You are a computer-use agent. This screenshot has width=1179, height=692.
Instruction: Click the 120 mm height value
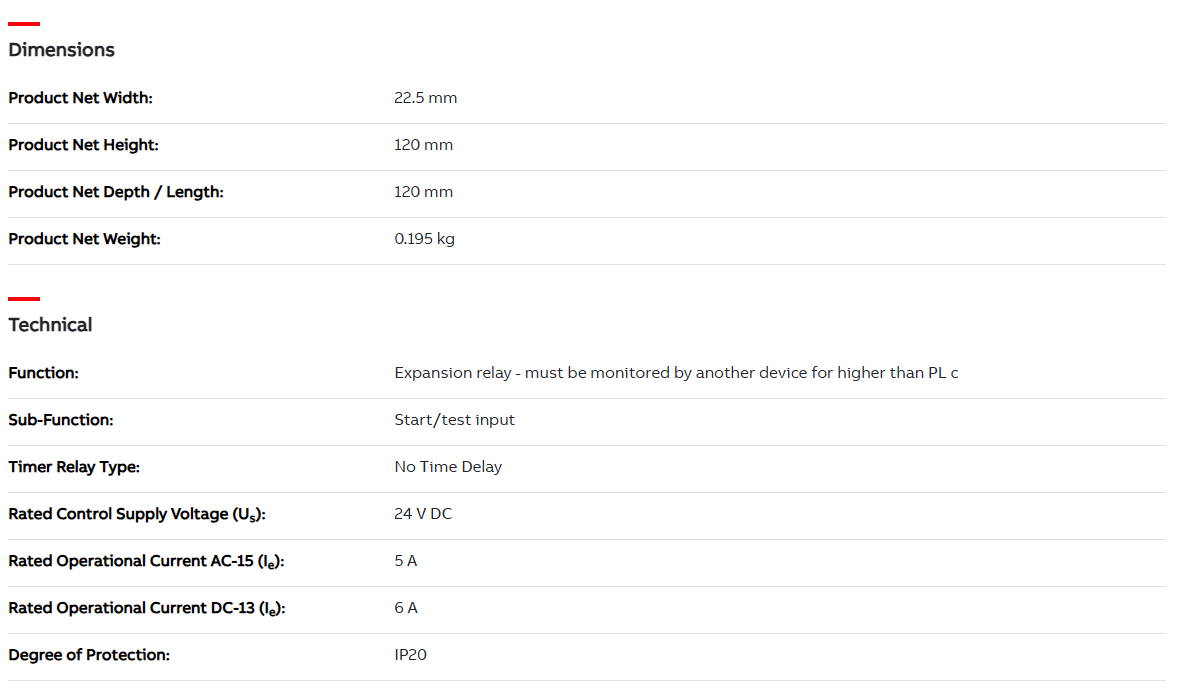pyautogui.click(x=423, y=144)
